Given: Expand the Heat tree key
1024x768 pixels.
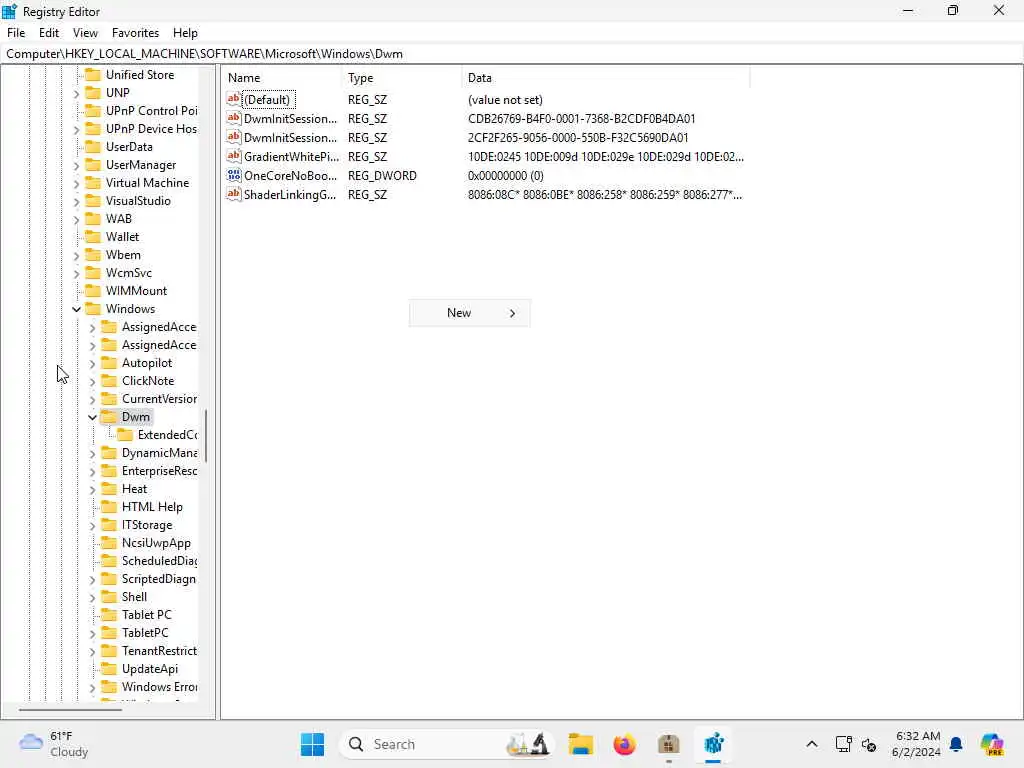Looking at the screenshot, I should tap(92, 489).
